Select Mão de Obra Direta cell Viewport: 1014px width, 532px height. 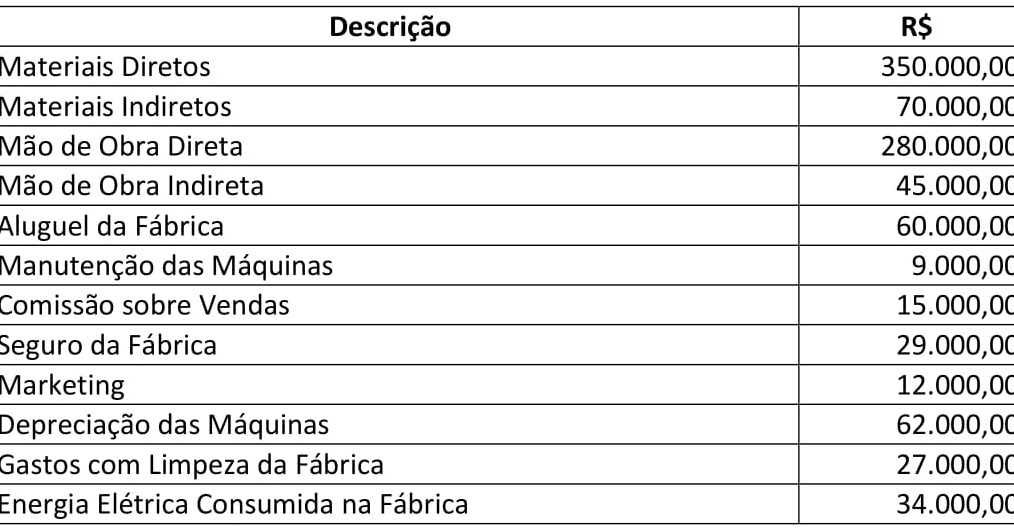[x=120, y=146]
